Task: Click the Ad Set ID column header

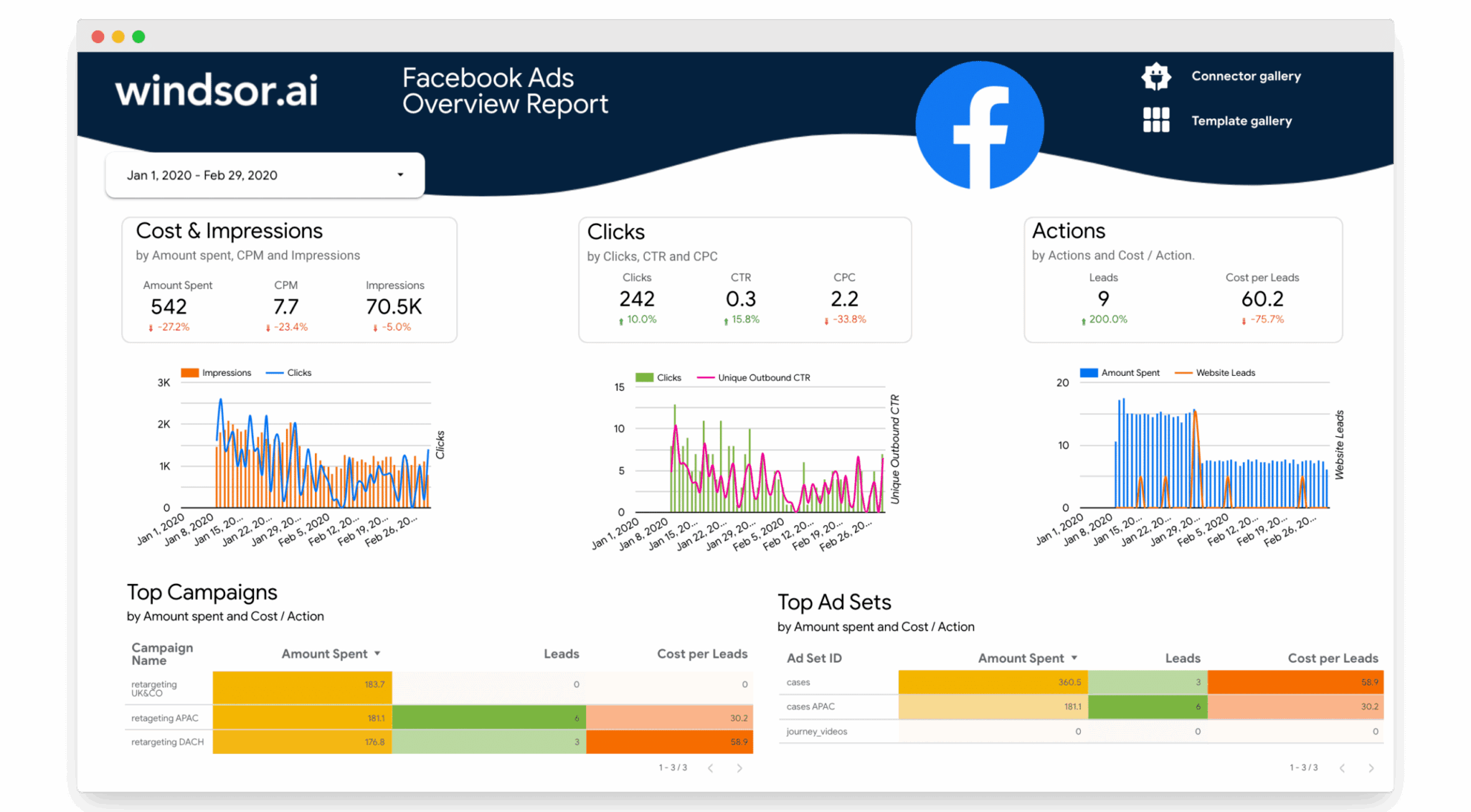Action: tap(814, 658)
